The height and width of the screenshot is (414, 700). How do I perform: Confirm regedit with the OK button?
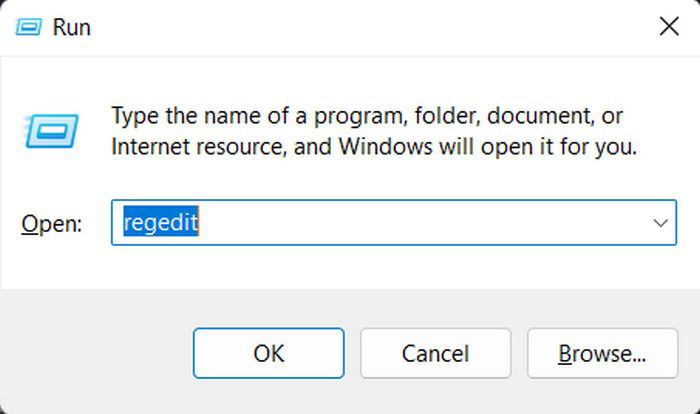click(269, 353)
